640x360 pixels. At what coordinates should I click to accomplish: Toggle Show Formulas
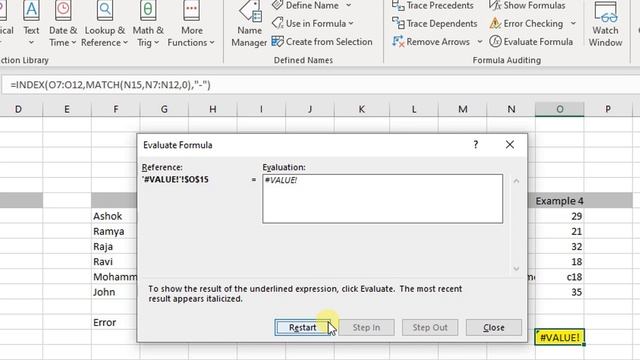(x=527, y=5)
